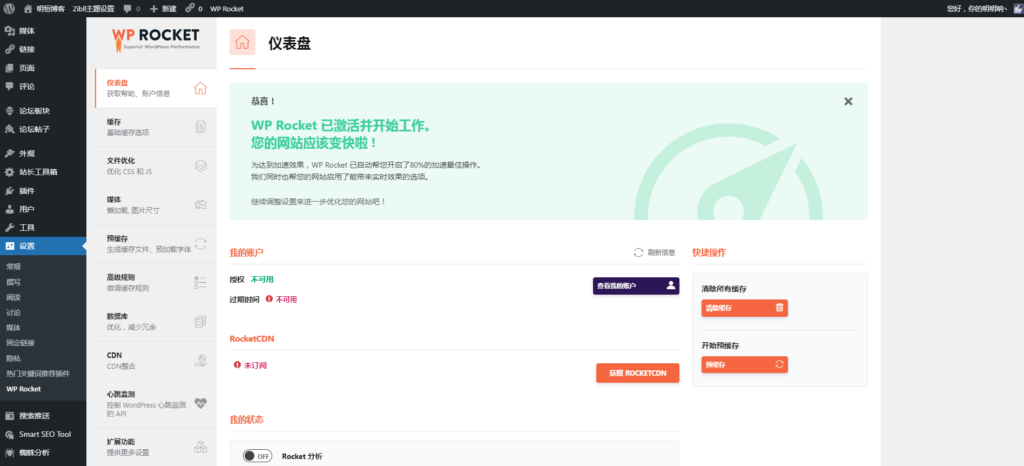The width and height of the screenshot is (1024, 466).
Task: Click the 获取 ROCKETCDN button
Action: [637, 373]
